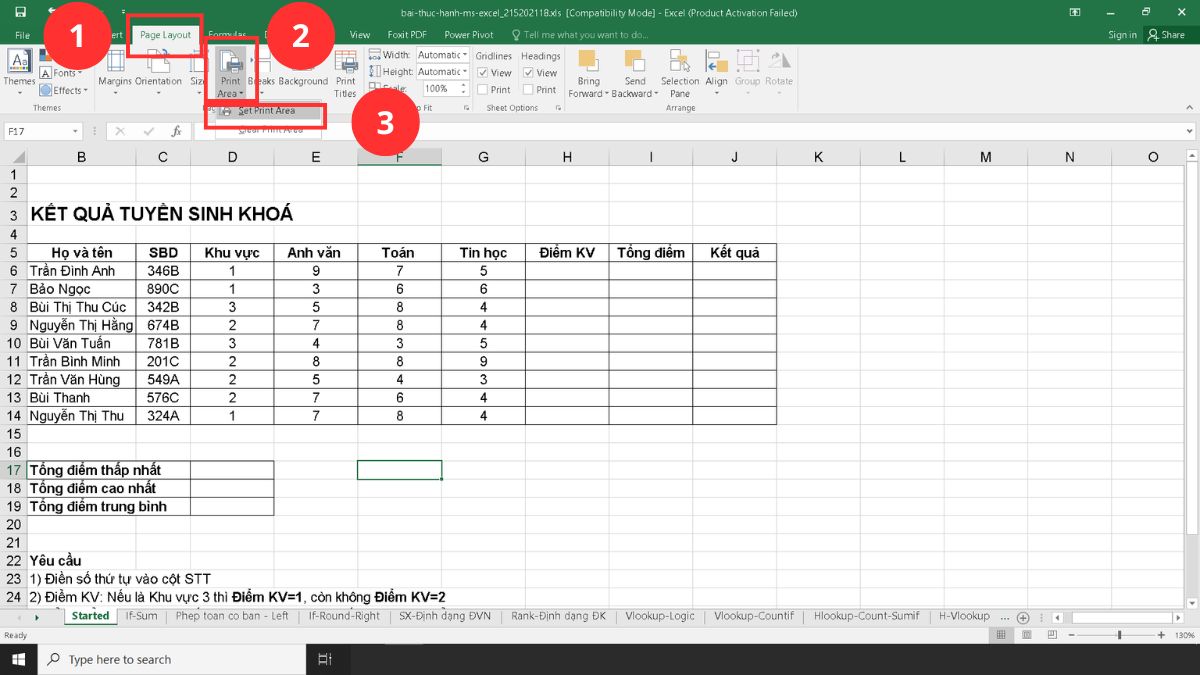
Task: Adjust the zoom slider in status bar
Action: tap(1119, 635)
